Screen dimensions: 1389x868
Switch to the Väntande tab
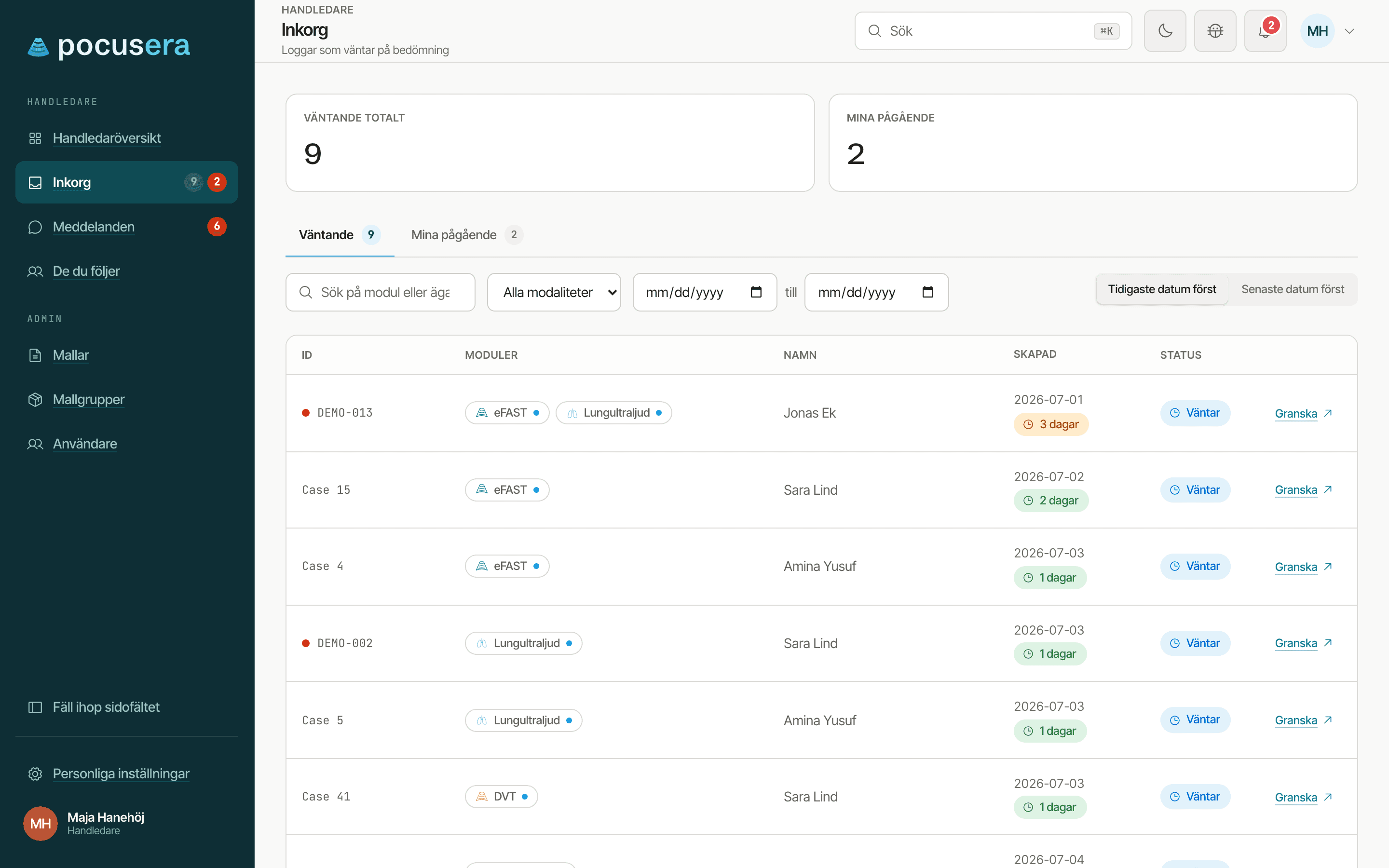[x=339, y=235]
